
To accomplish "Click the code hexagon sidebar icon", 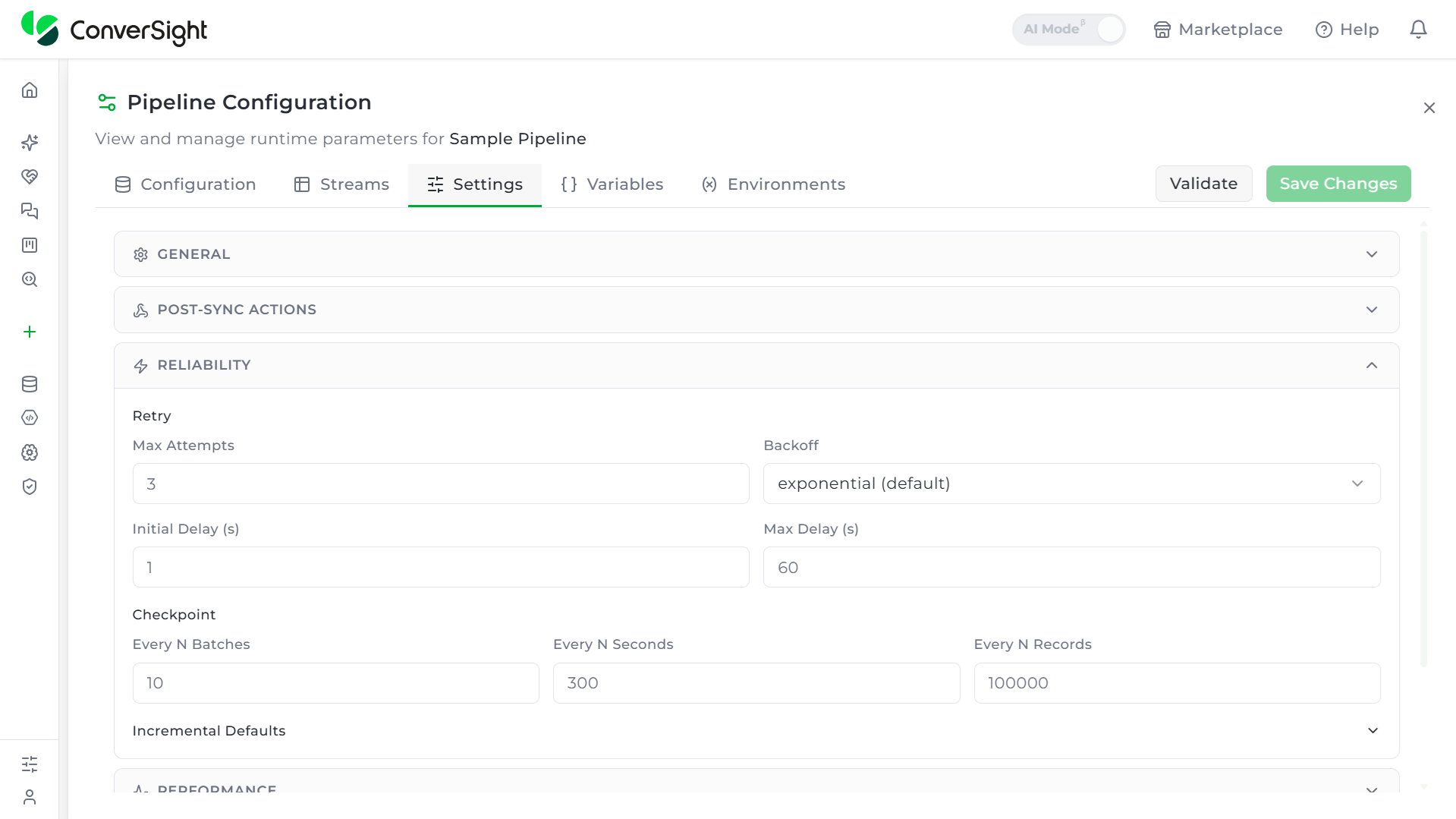I will (30, 417).
